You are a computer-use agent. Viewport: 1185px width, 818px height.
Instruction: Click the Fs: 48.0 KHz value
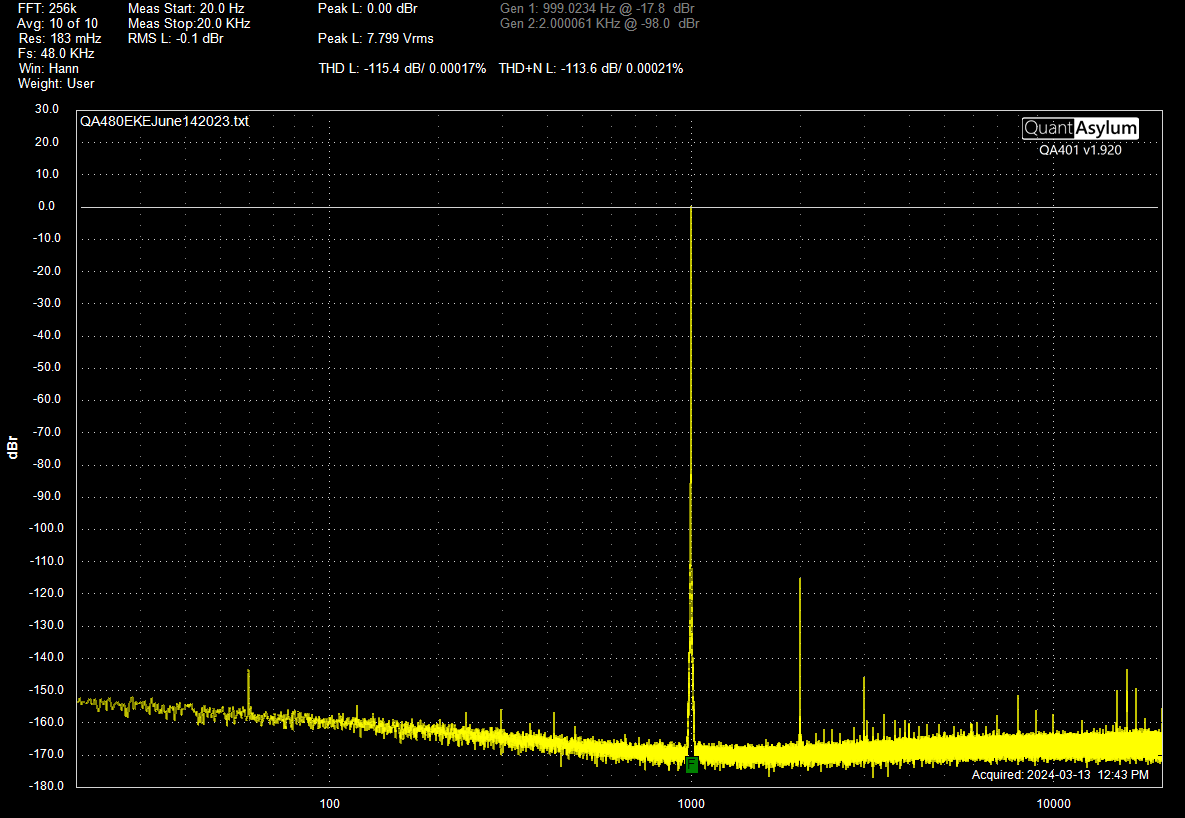[x=56, y=54]
